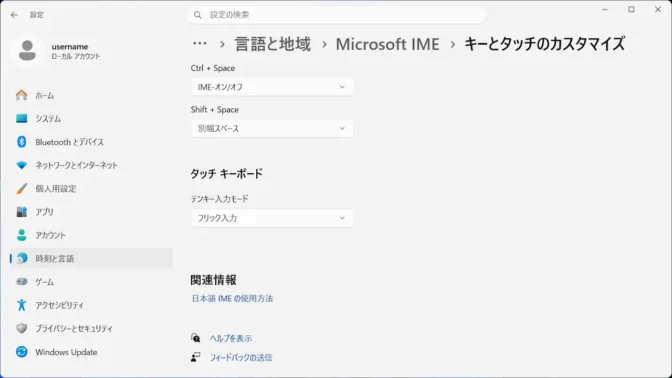Click the Apps icon in the sidebar

tap(21, 212)
